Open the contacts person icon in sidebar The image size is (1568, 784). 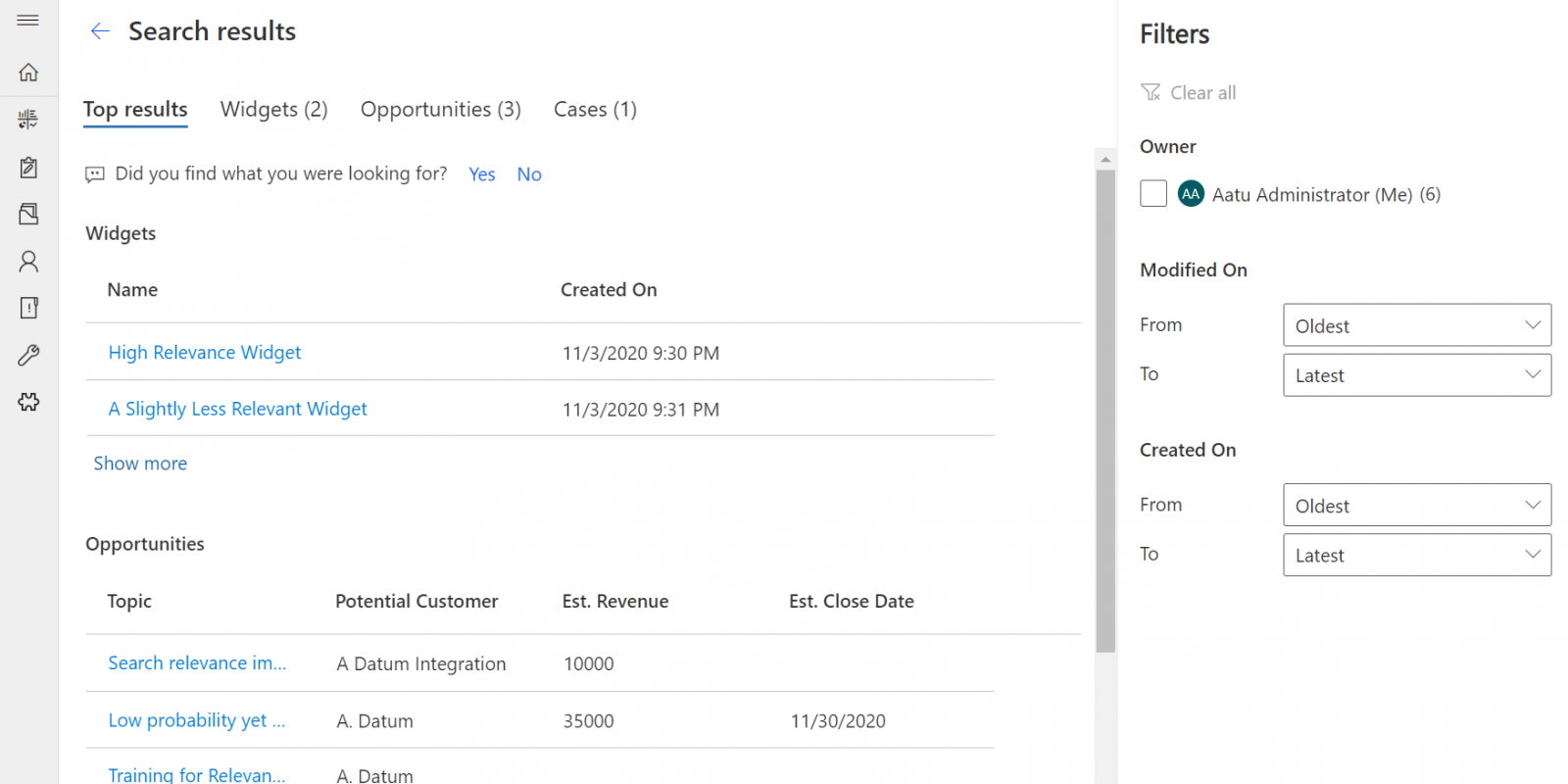[28, 261]
